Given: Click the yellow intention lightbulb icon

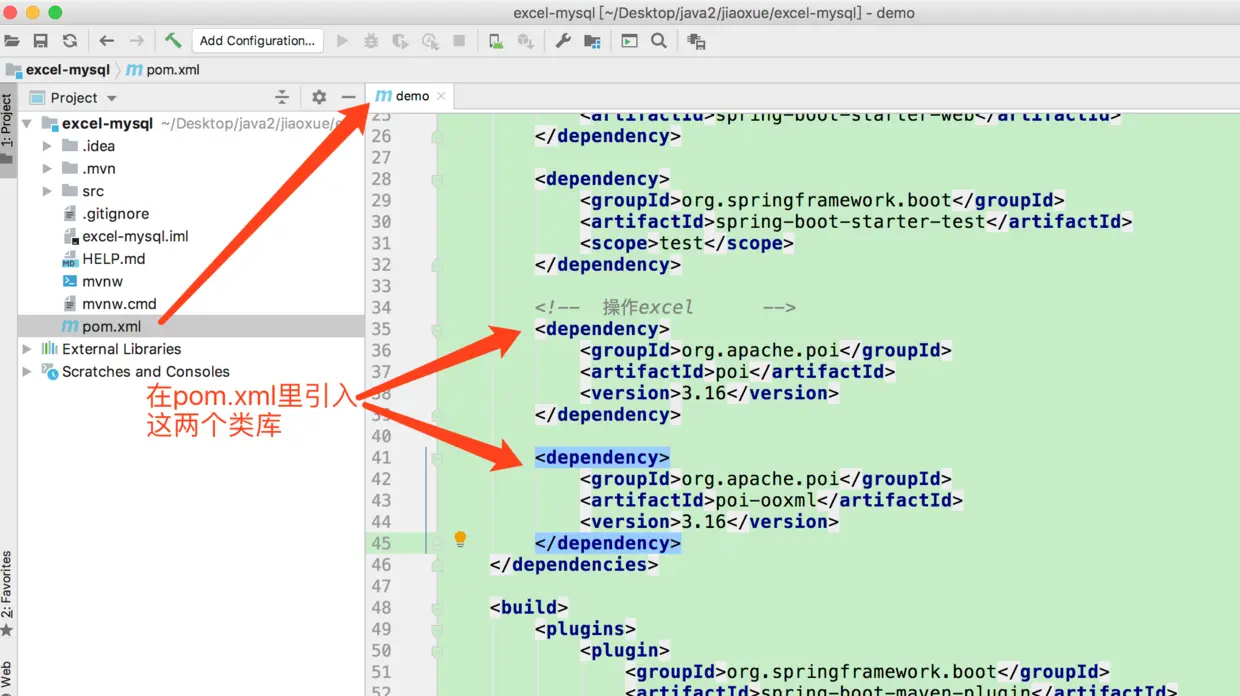Looking at the screenshot, I should 460,539.
